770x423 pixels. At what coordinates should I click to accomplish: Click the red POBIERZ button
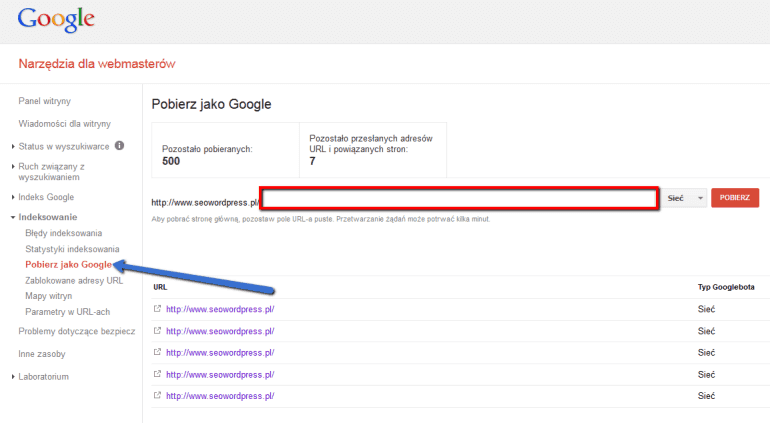(735, 198)
